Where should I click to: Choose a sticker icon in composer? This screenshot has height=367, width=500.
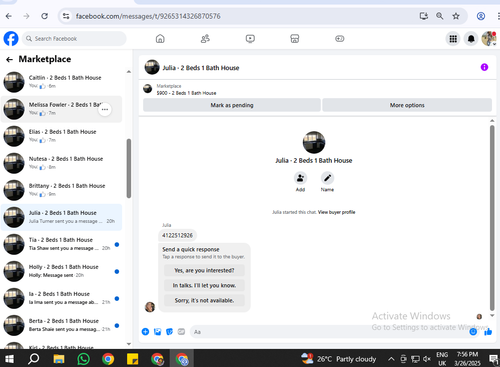click(x=169, y=332)
